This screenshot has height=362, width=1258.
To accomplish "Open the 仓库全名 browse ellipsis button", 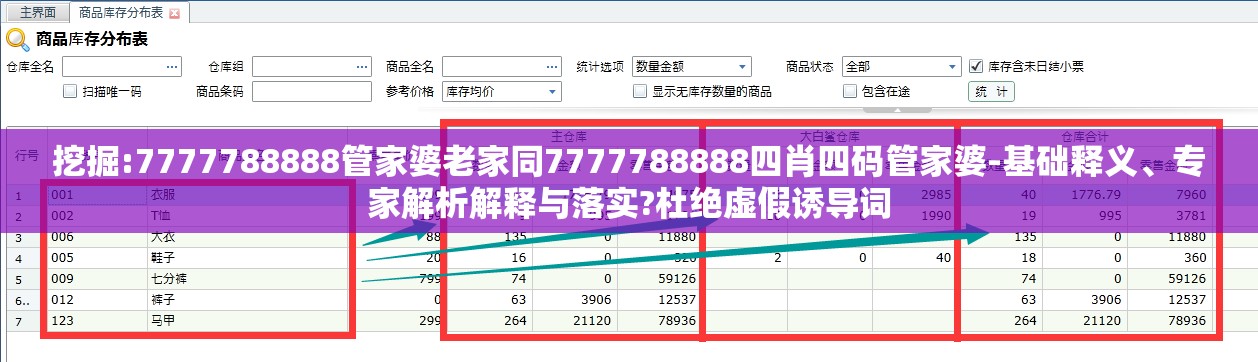I will coord(172,67).
